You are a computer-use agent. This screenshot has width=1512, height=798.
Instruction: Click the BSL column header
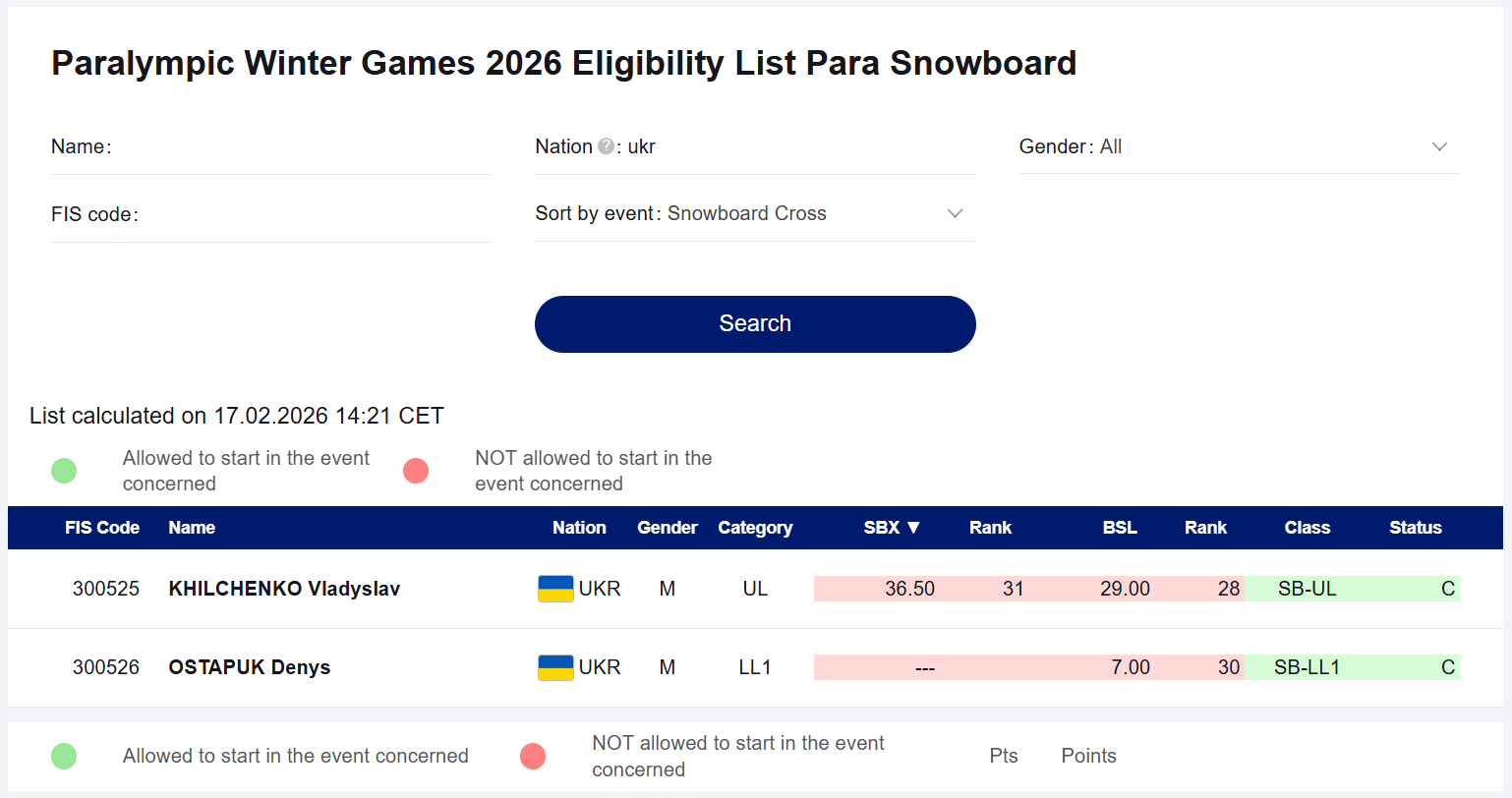[x=1120, y=528]
